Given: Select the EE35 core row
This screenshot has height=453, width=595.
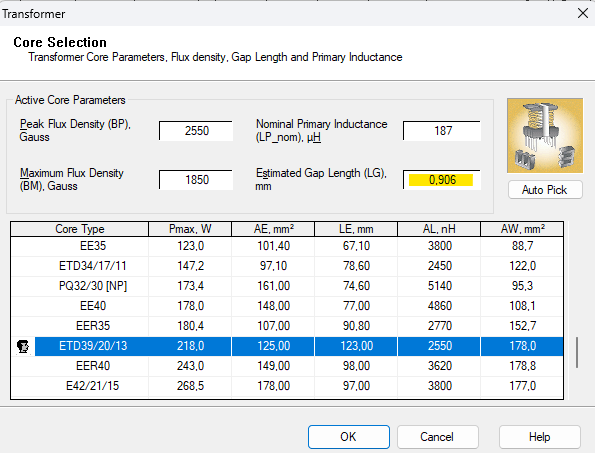Looking at the screenshot, I should coord(287,246).
